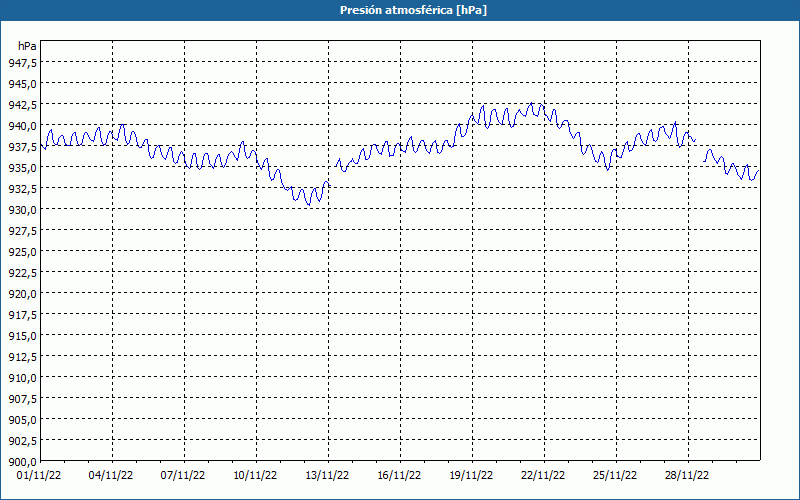The image size is (800, 500).
Task: Select the 915,0 axis value
Action: (22, 336)
